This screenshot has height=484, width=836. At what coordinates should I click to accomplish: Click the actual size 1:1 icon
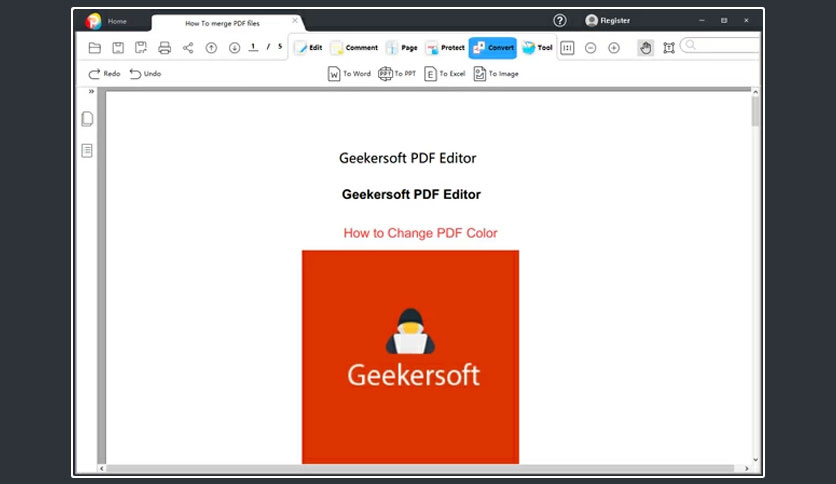567,48
